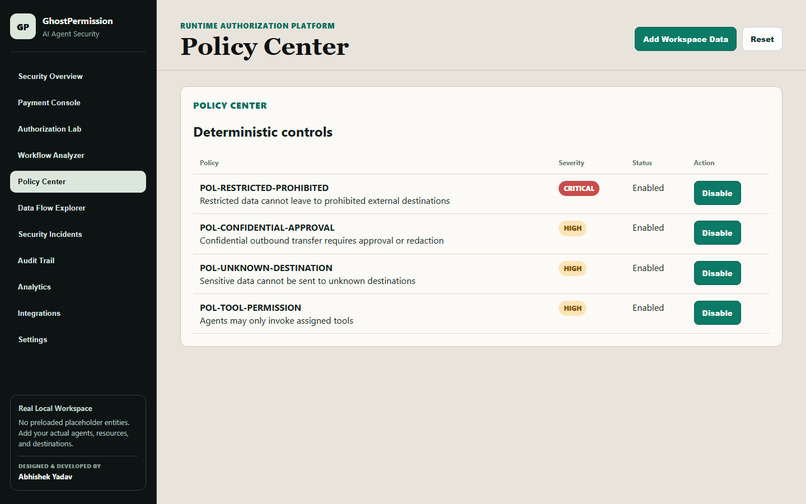Click the Severity column header
The width and height of the screenshot is (806, 504).
coord(572,163)
